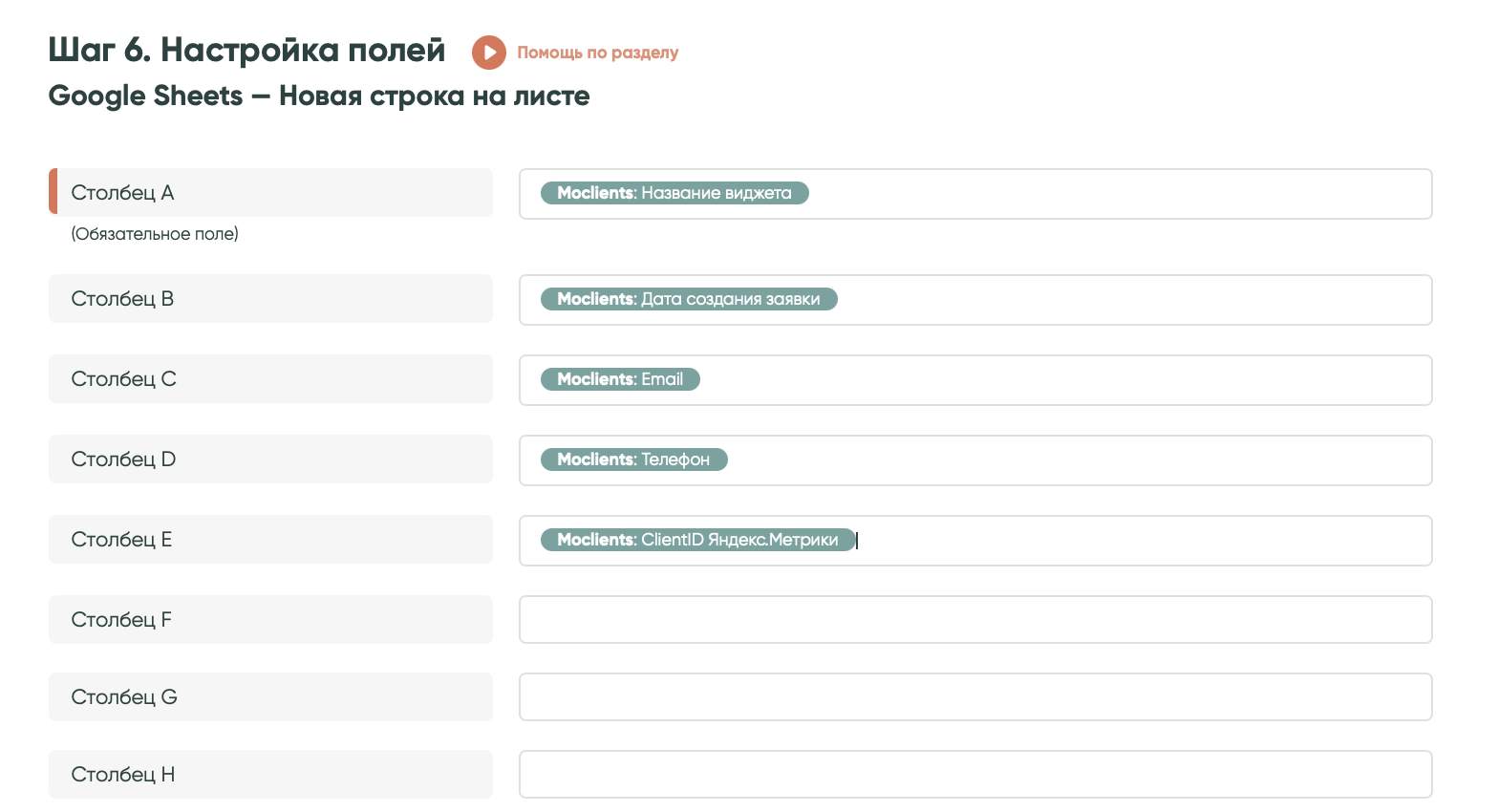
Task: Click the 'Столбец E' label
Action: (x=121, y=540)
